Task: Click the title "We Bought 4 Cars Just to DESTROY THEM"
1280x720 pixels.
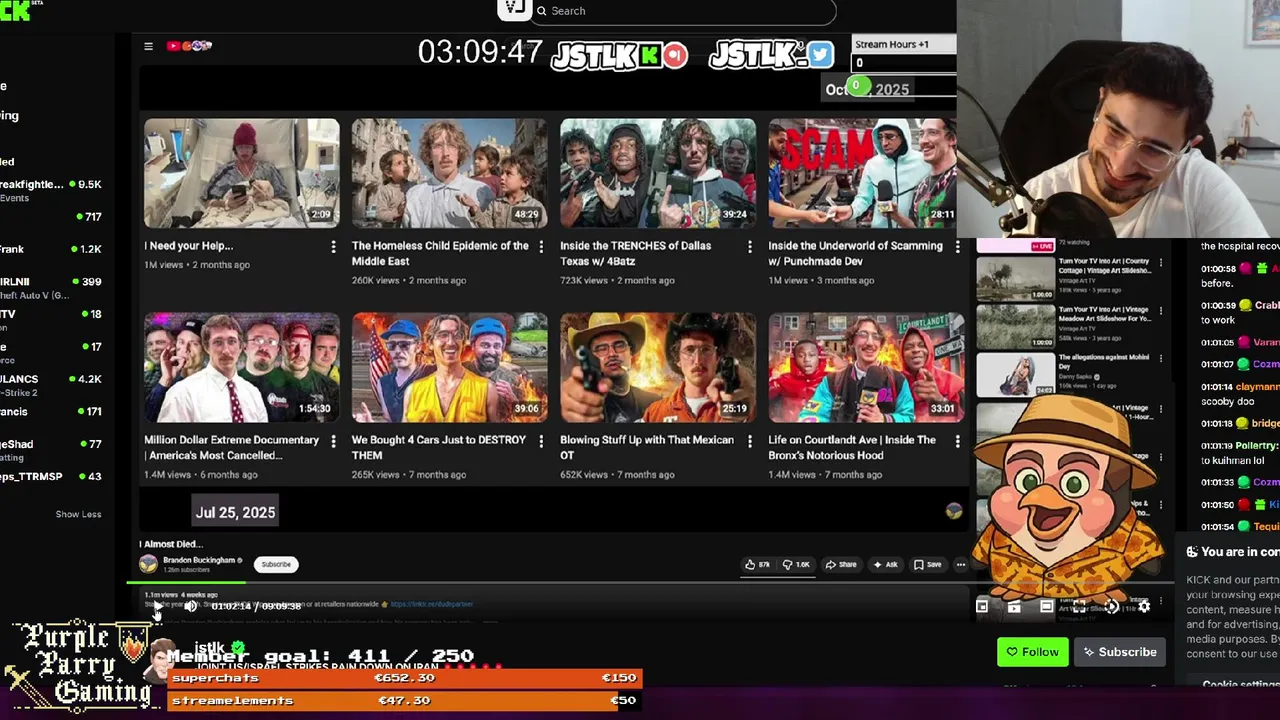Action: (439, 447)
